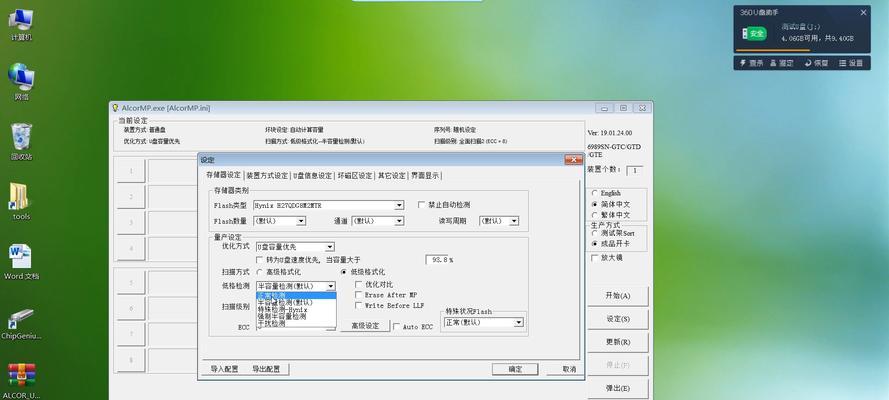
Task: Click the green 安全 badge in 360 widget
Action: coord(754,33)
